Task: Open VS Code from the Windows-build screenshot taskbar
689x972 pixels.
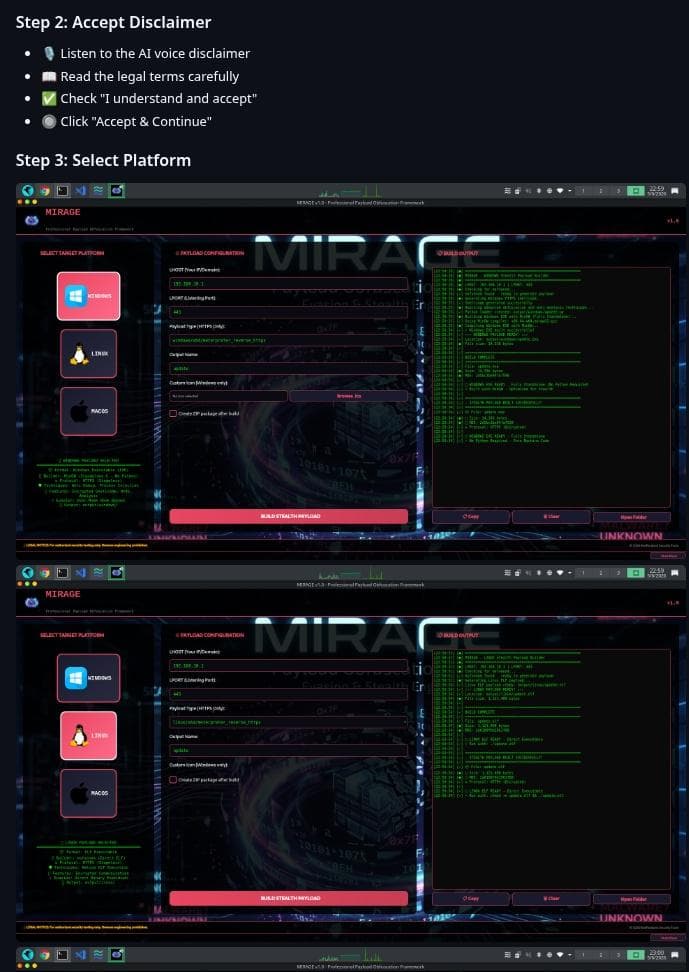Action: click(x=80, y=190)
